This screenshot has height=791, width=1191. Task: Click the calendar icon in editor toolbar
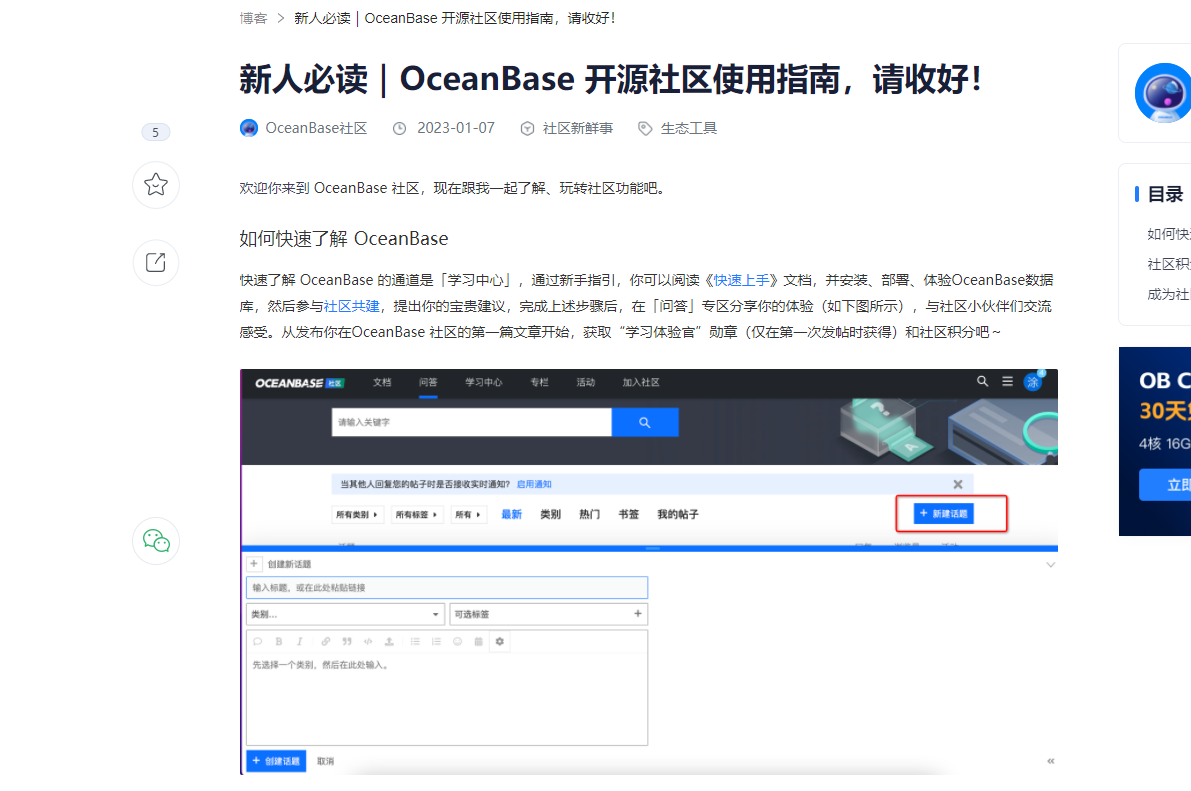coord(479,642)
